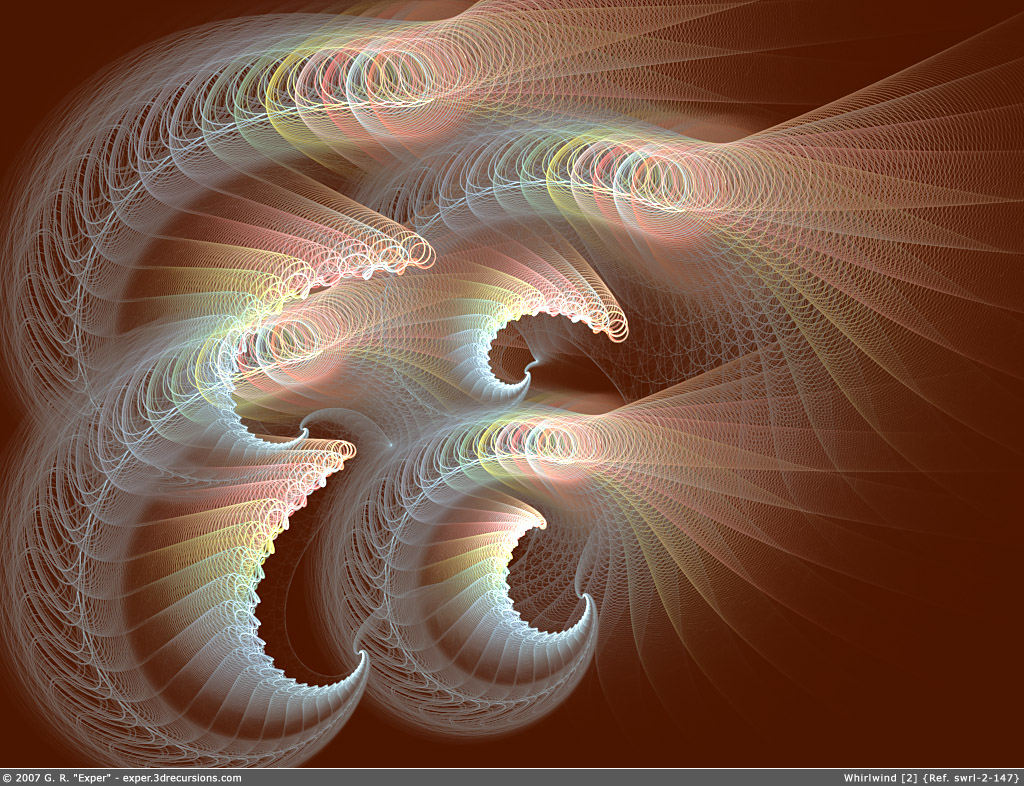Click the G. R. "Exper" author name

click(x=74, y=778)
